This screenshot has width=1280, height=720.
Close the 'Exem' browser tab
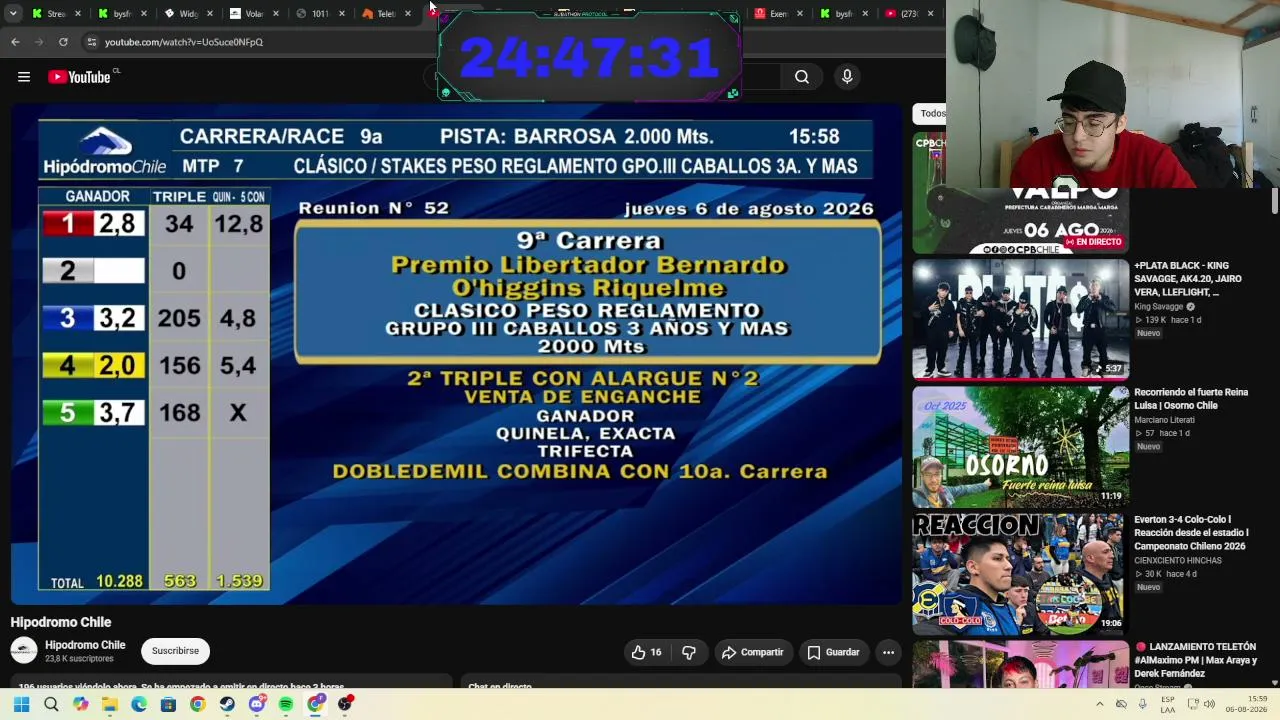pyautogui.click(x=800, y=14)
